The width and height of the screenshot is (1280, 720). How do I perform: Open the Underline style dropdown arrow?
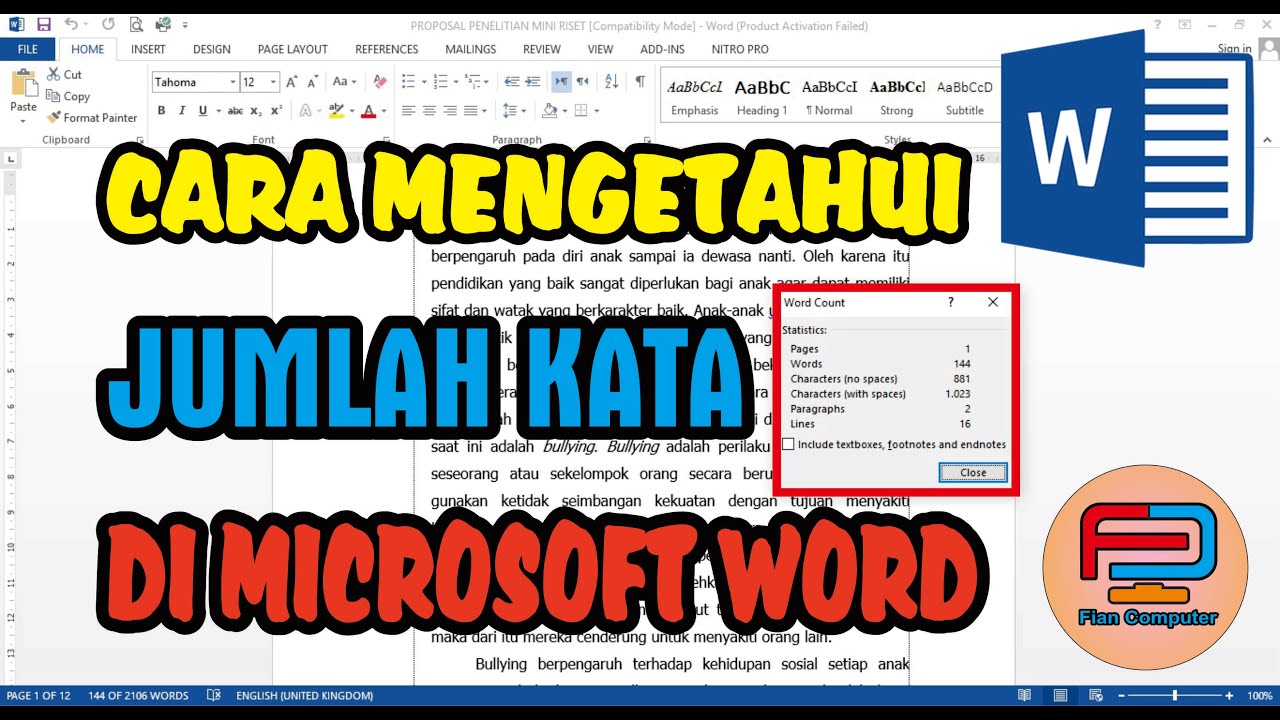click(x=218, y=111)
